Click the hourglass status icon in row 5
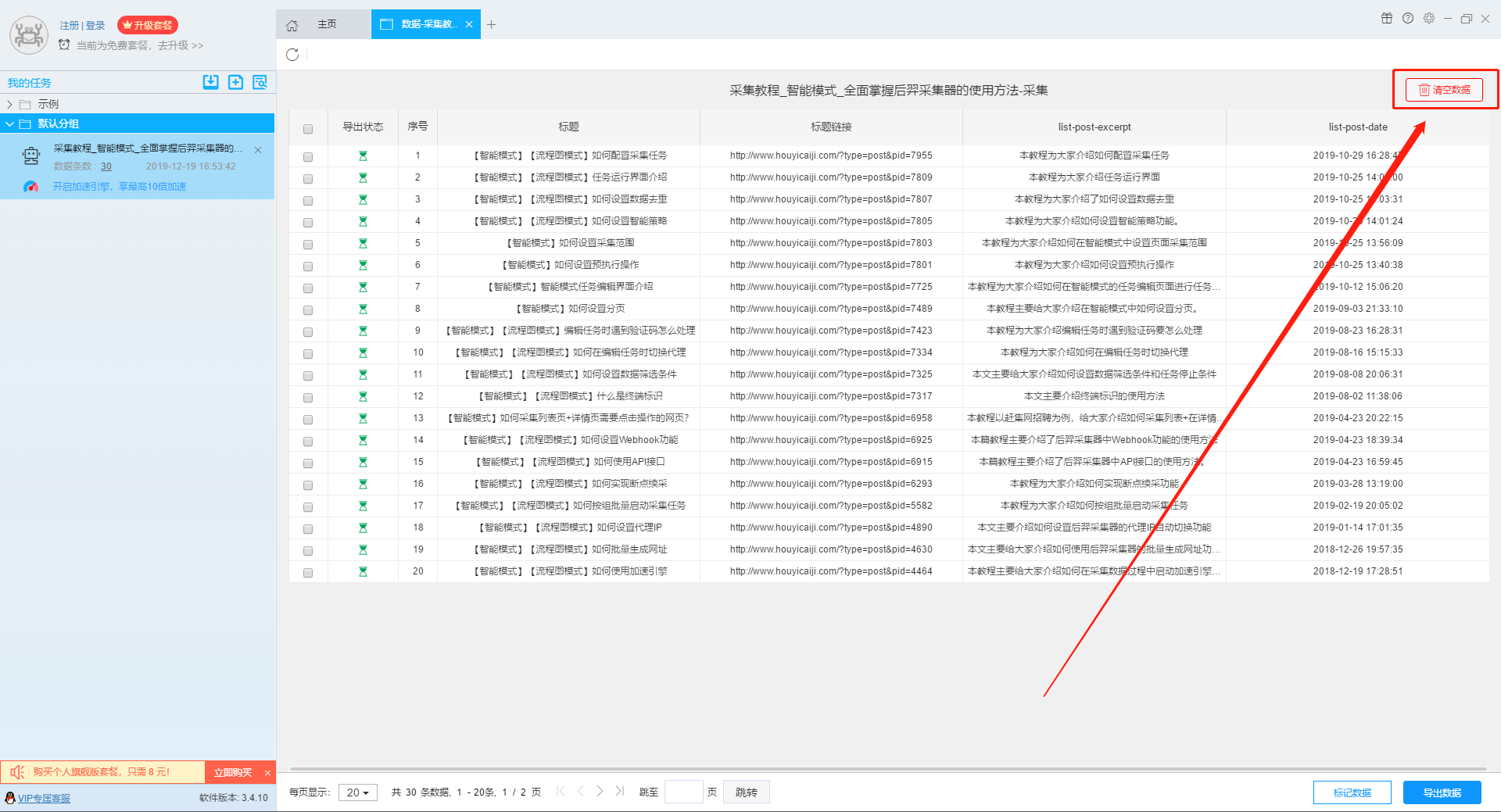Screen dimensions: 1501x812 pos(363,243)
